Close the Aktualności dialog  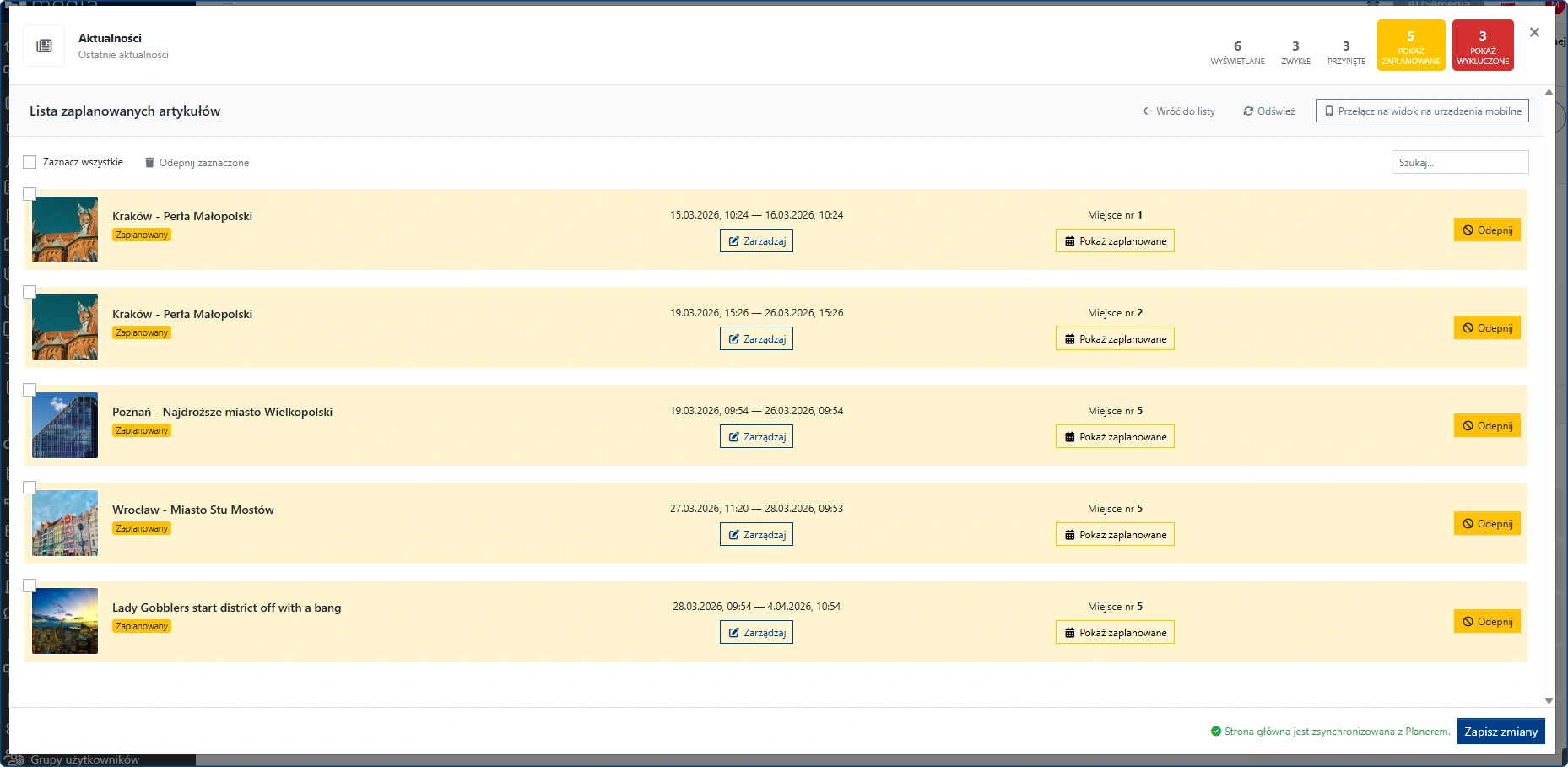(x=1534, y=32)
